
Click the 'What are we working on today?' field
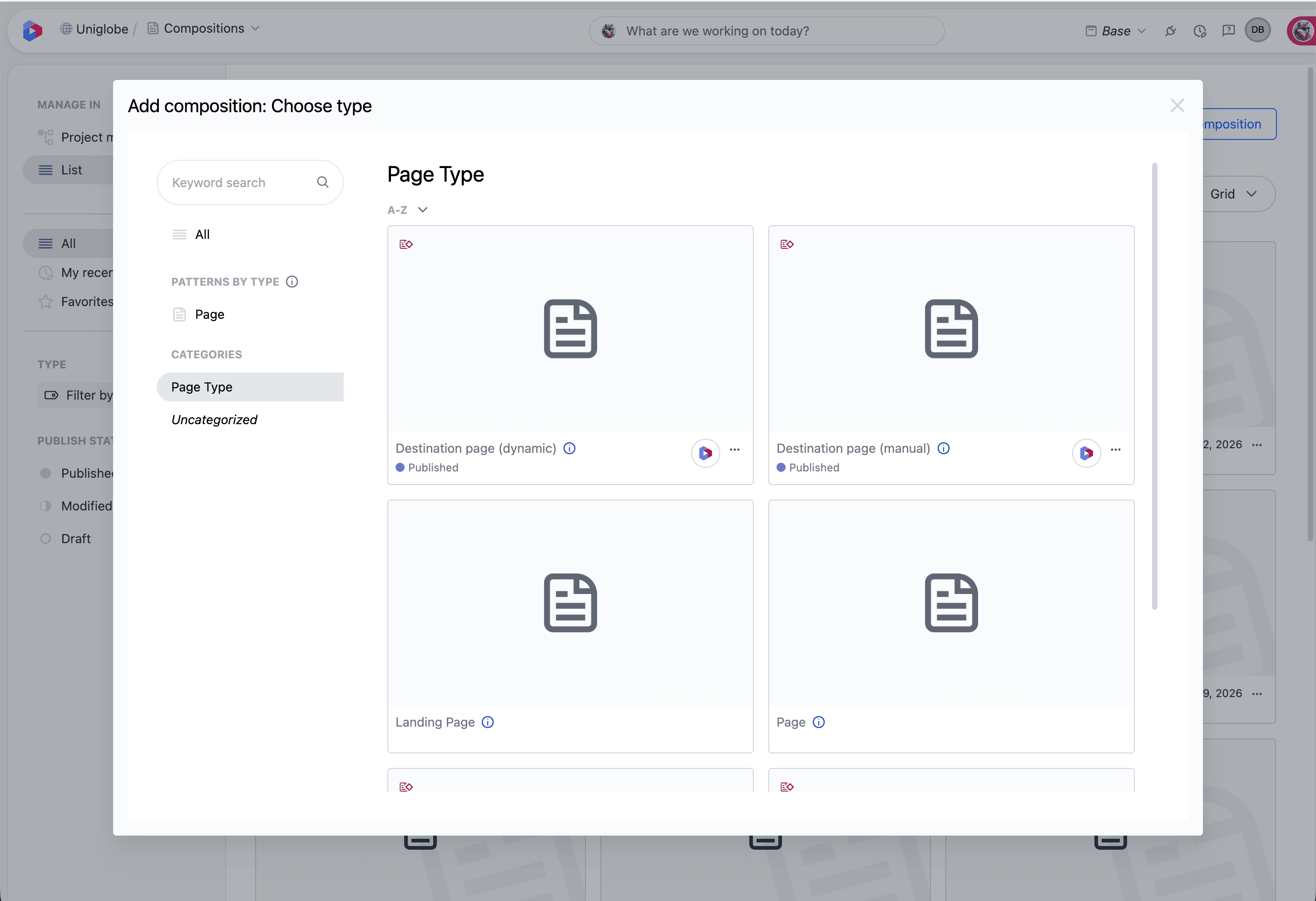click(x=767, y=31)
